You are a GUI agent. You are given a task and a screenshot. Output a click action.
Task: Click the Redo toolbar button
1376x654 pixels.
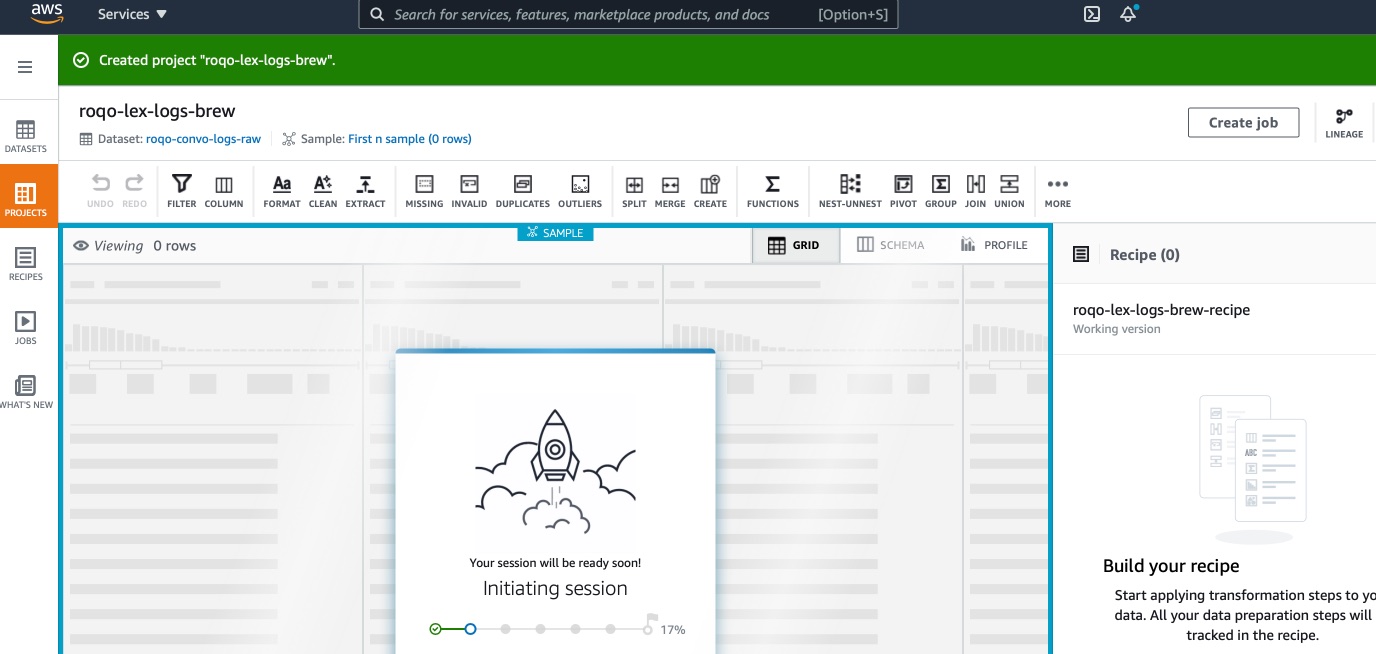point(134,190)
